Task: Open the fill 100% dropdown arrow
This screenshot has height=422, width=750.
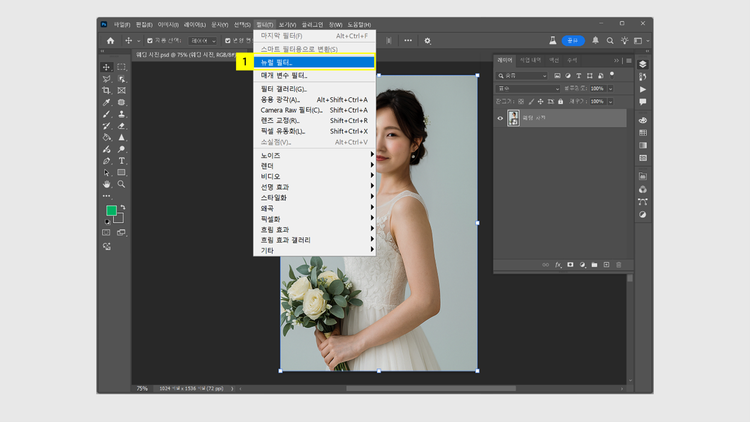Action: coord(610,101)
